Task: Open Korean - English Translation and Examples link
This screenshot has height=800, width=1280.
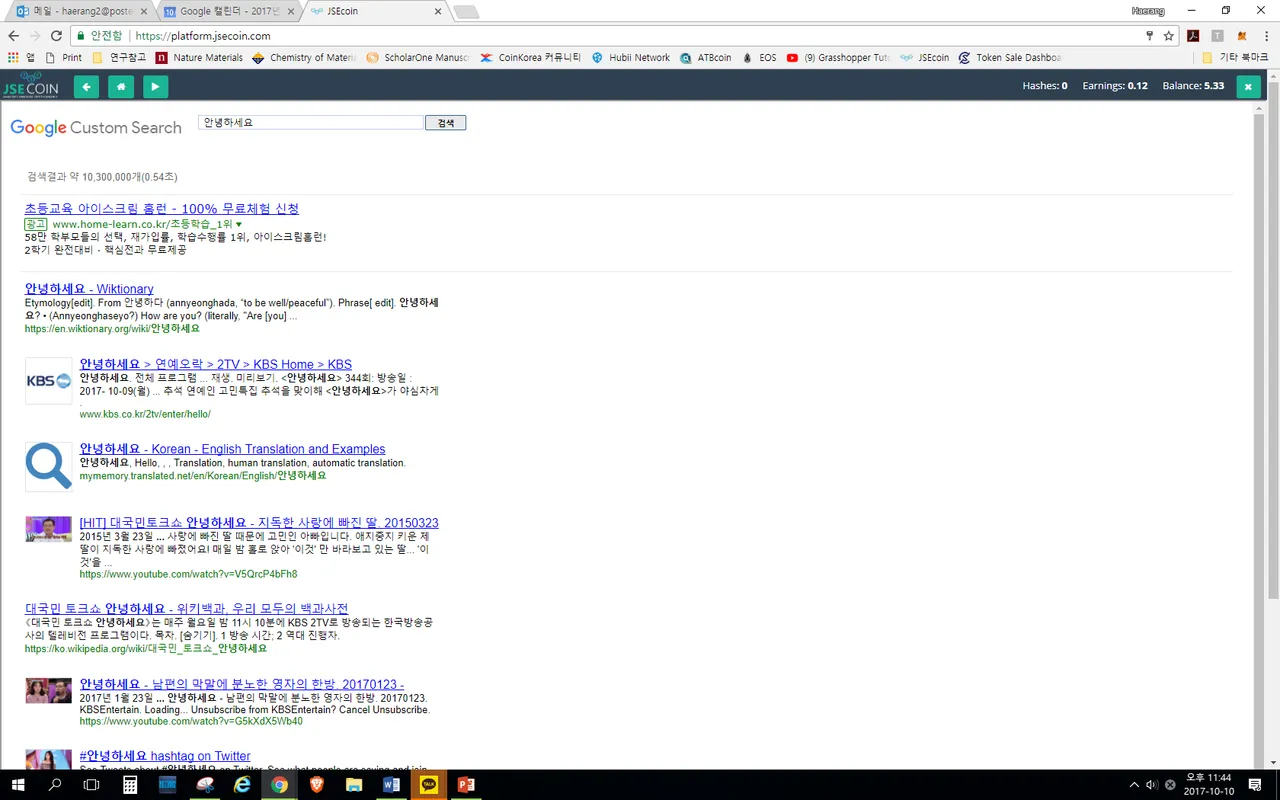Action: point(232,449)
